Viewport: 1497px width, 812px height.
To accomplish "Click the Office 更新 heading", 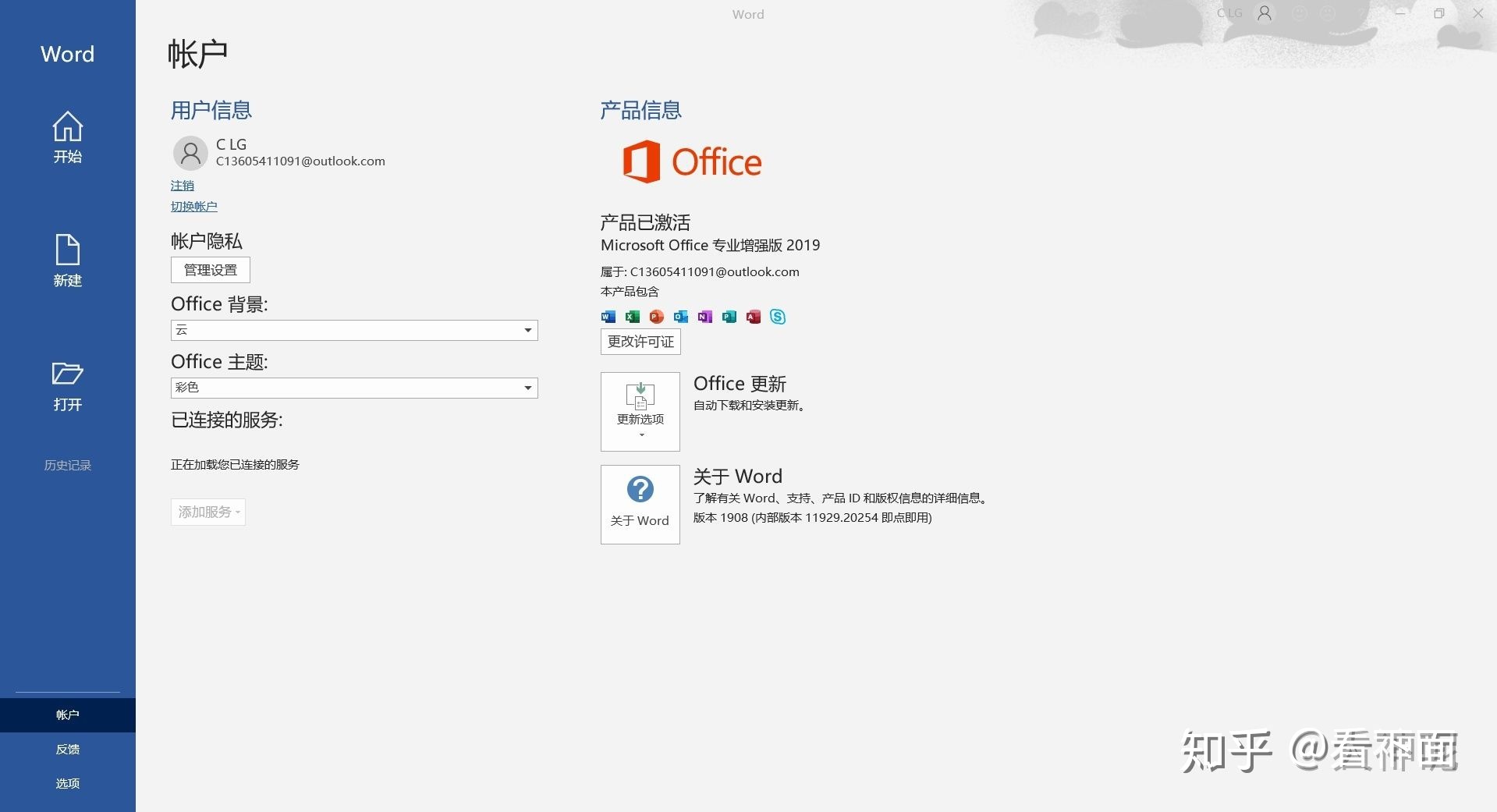I will coord(740,384).
